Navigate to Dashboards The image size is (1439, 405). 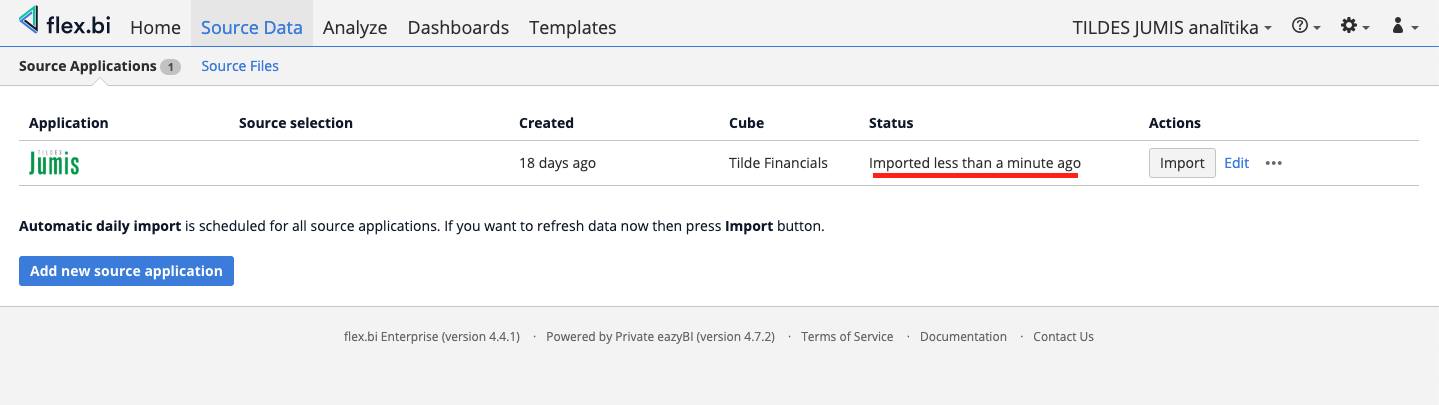pyautogui.click(x=458, y=27)
